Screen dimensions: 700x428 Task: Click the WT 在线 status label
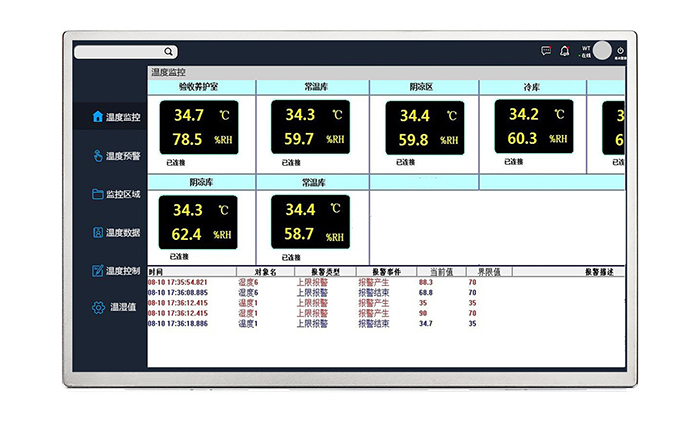[x=585, y=52]
